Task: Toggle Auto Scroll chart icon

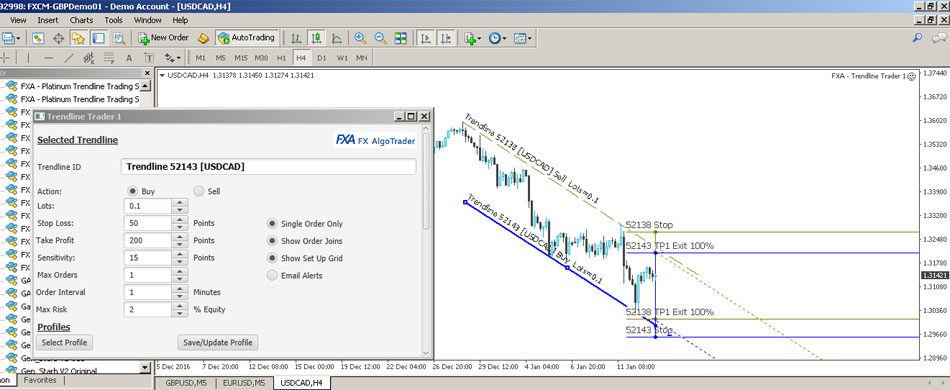Action: pyautogui.click(x=426, y=38)
